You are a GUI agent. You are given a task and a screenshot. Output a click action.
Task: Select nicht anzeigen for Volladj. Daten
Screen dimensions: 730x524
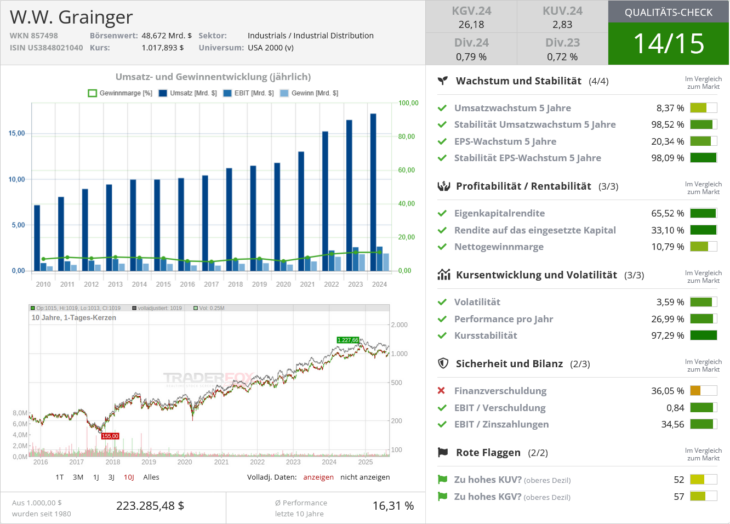365,477
